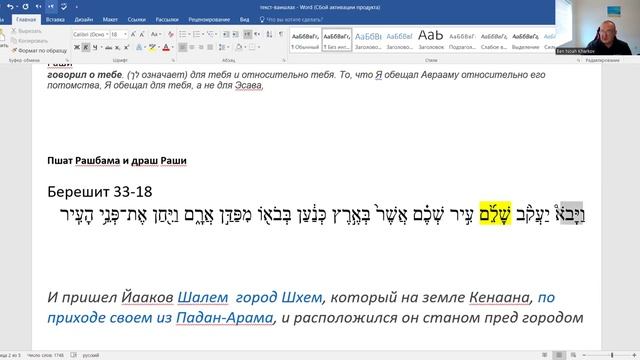The image size is (640, 360).
Task: Toggle bold (Ж) formatting
Action: 77,48
